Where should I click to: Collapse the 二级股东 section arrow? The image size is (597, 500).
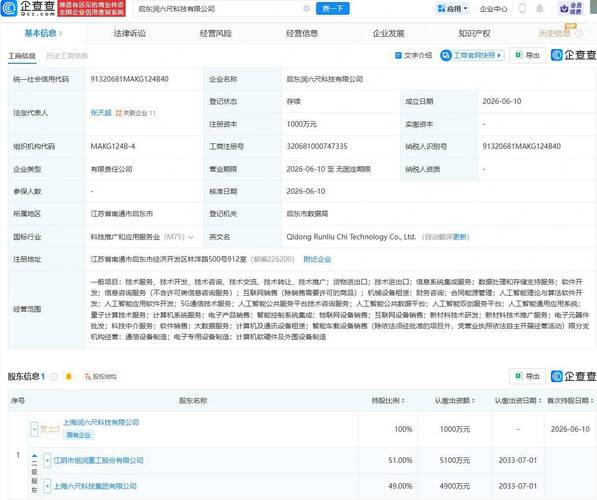click(34, 455)
